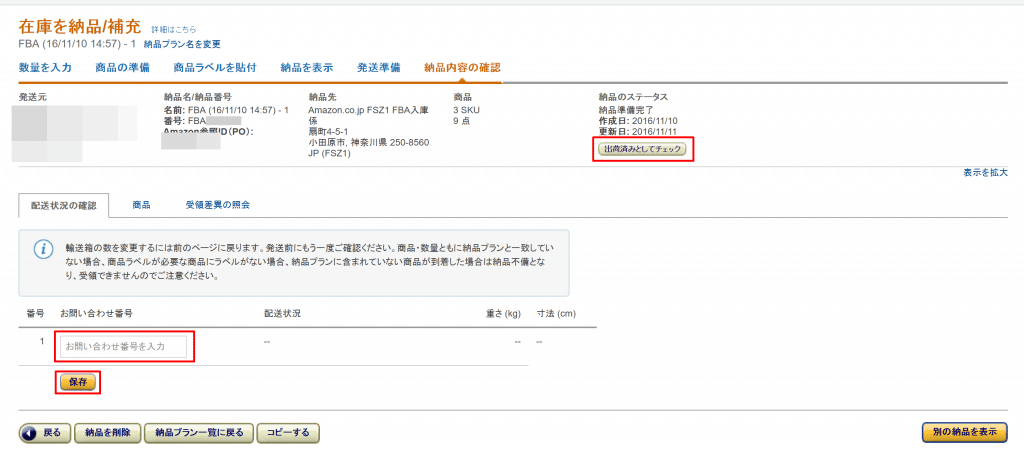Click 納品を削除 button
This screenshot has height=461, width=1024.
click(108, 432)
